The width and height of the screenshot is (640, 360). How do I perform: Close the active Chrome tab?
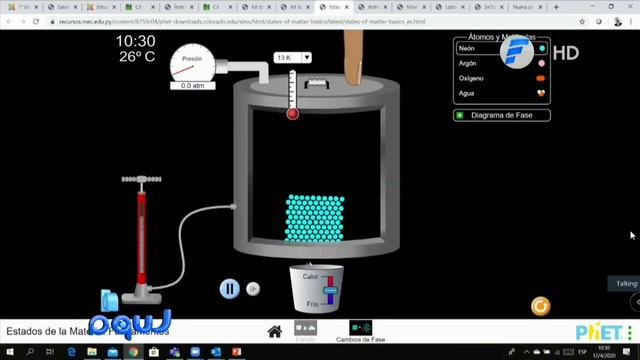[347, 7]
